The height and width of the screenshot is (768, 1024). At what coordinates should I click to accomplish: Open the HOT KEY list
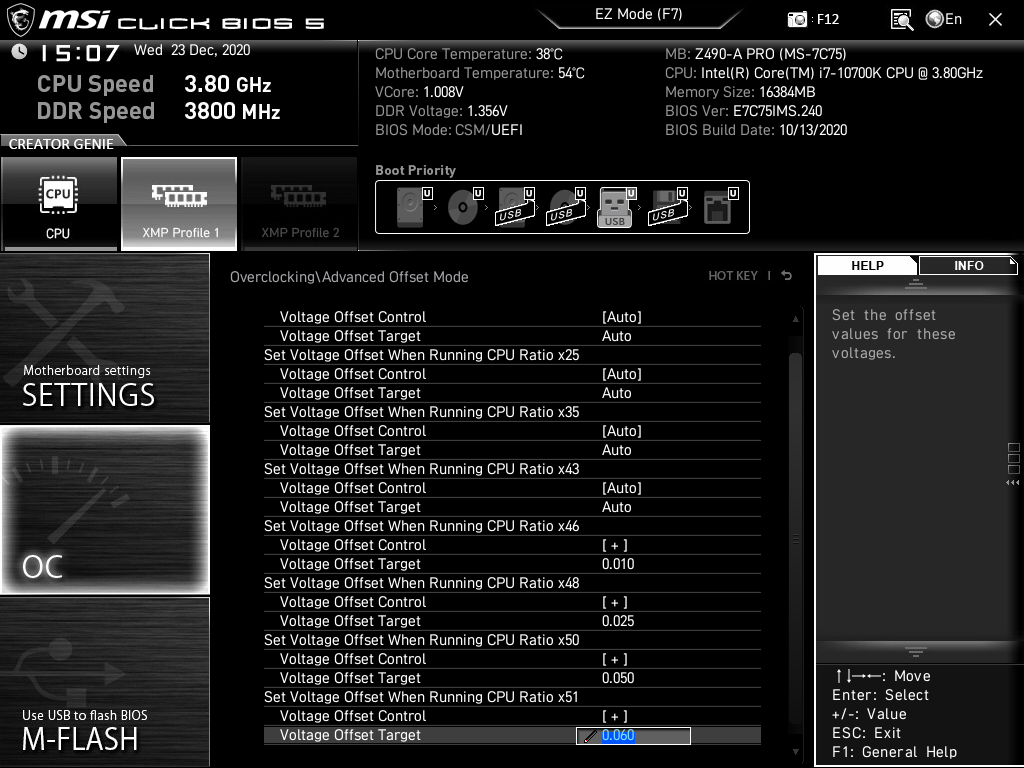tap(733, 276)
